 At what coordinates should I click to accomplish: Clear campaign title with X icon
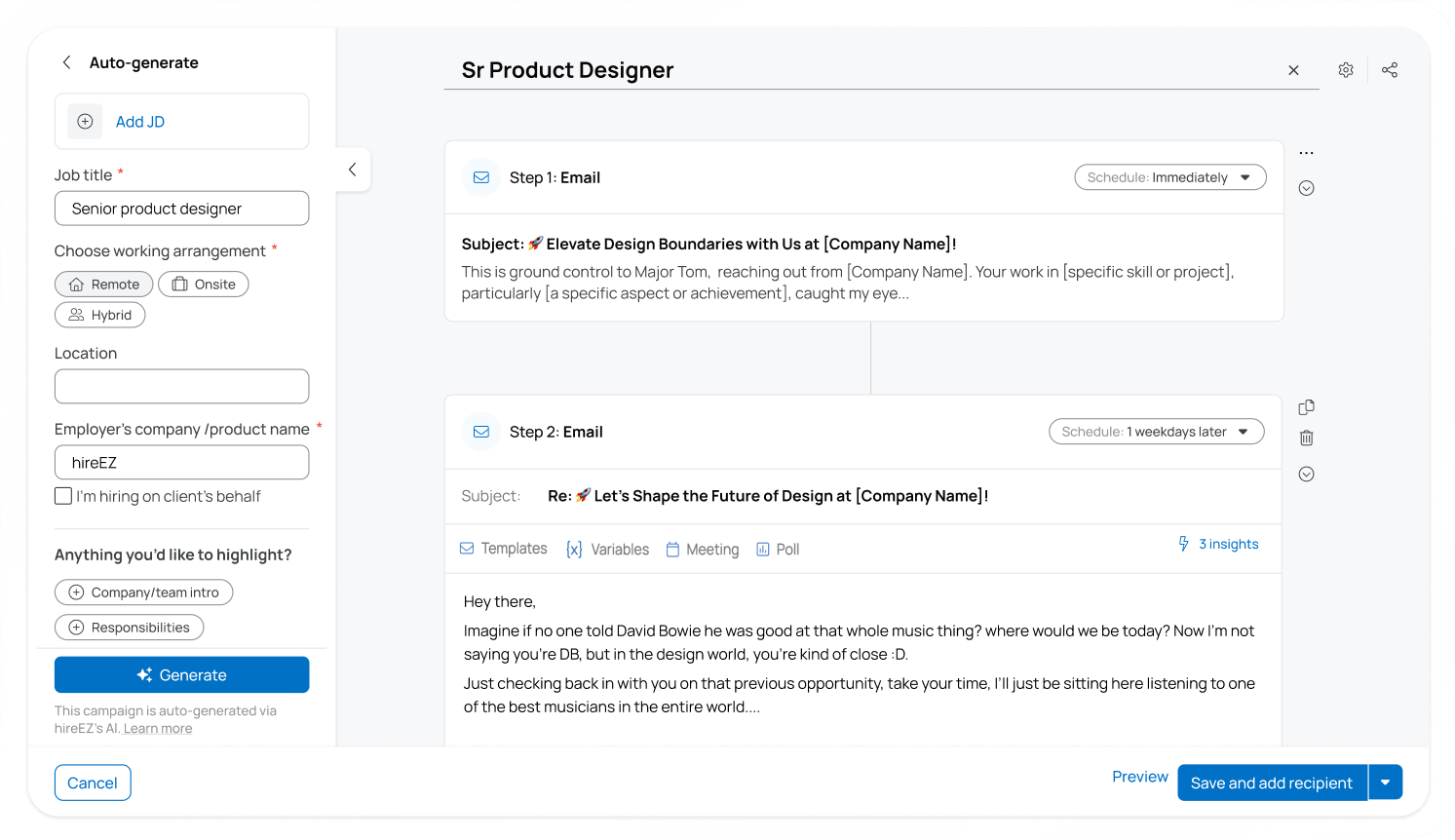coord(1293,70)
